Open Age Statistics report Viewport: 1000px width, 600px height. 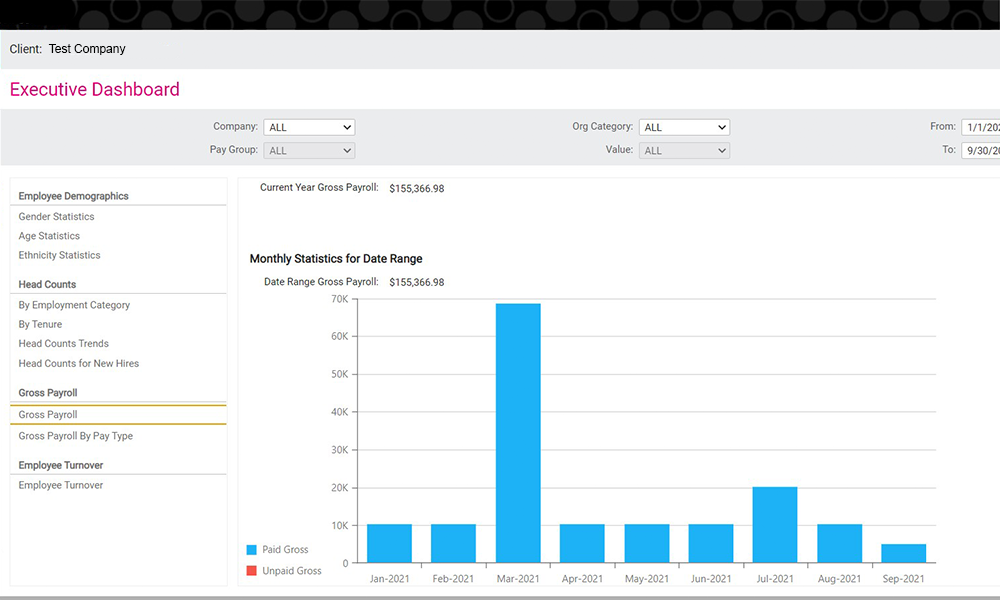pos(49,235)
